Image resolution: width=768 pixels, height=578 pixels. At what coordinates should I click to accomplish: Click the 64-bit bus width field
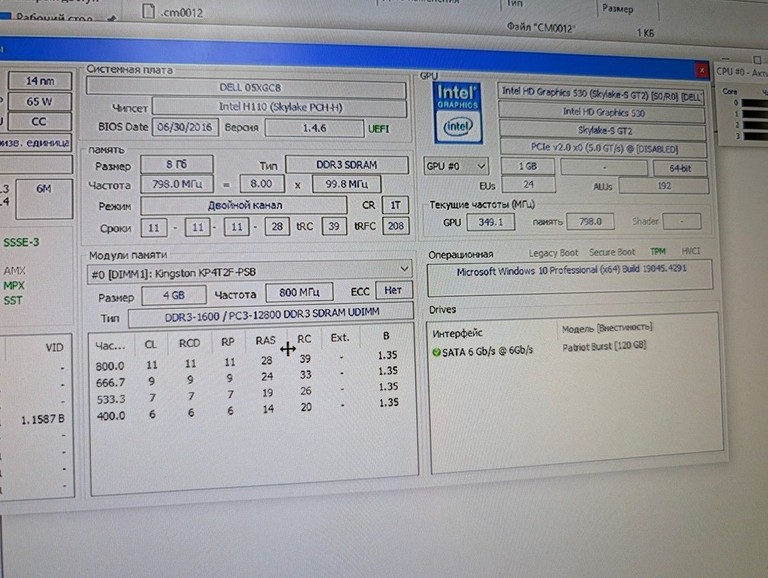point(680,168)
